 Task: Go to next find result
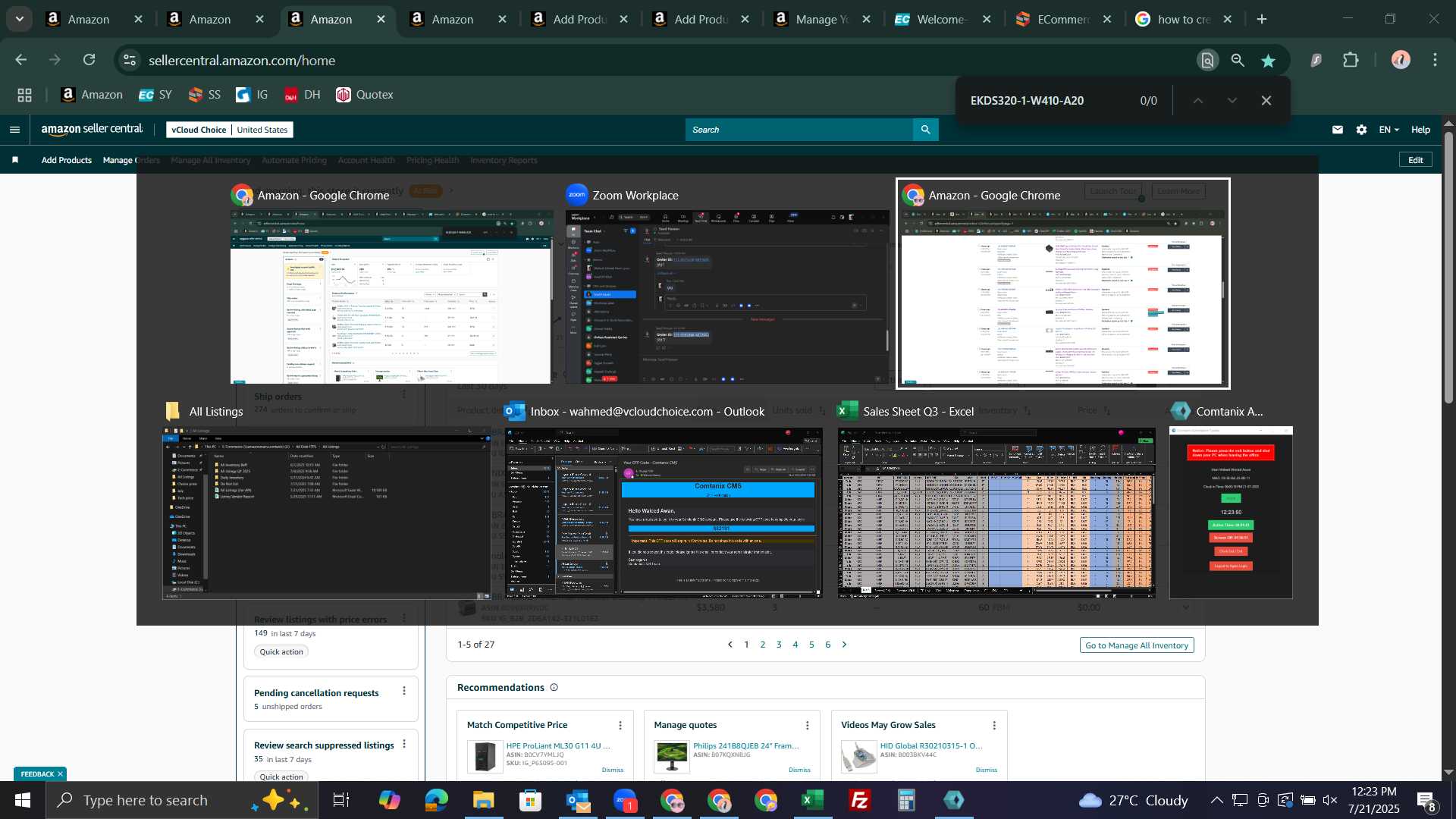[x=1232, y=101]
